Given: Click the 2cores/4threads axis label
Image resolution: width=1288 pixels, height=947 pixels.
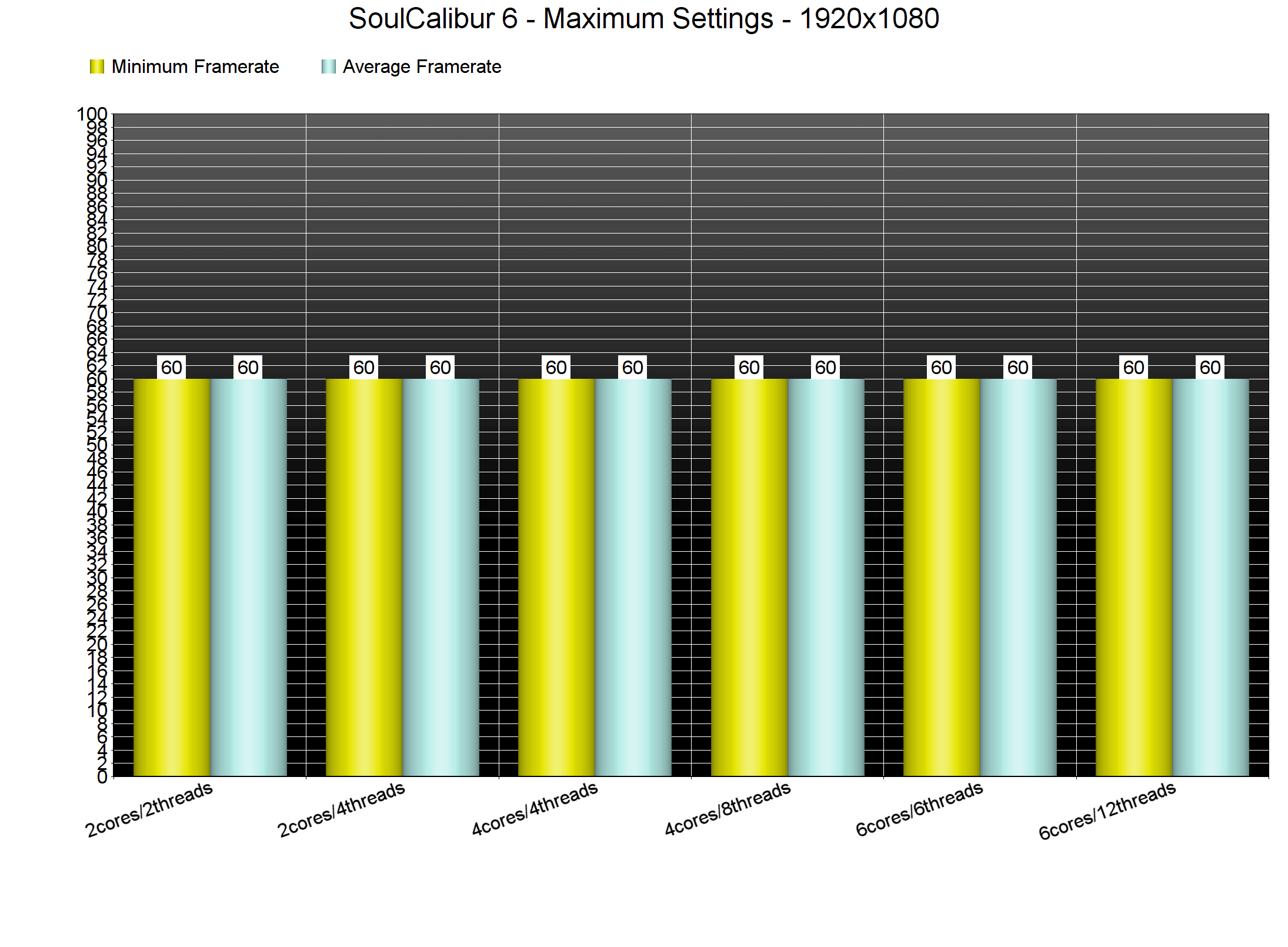Looking at the screenshot, I should [x=341, y=809].
